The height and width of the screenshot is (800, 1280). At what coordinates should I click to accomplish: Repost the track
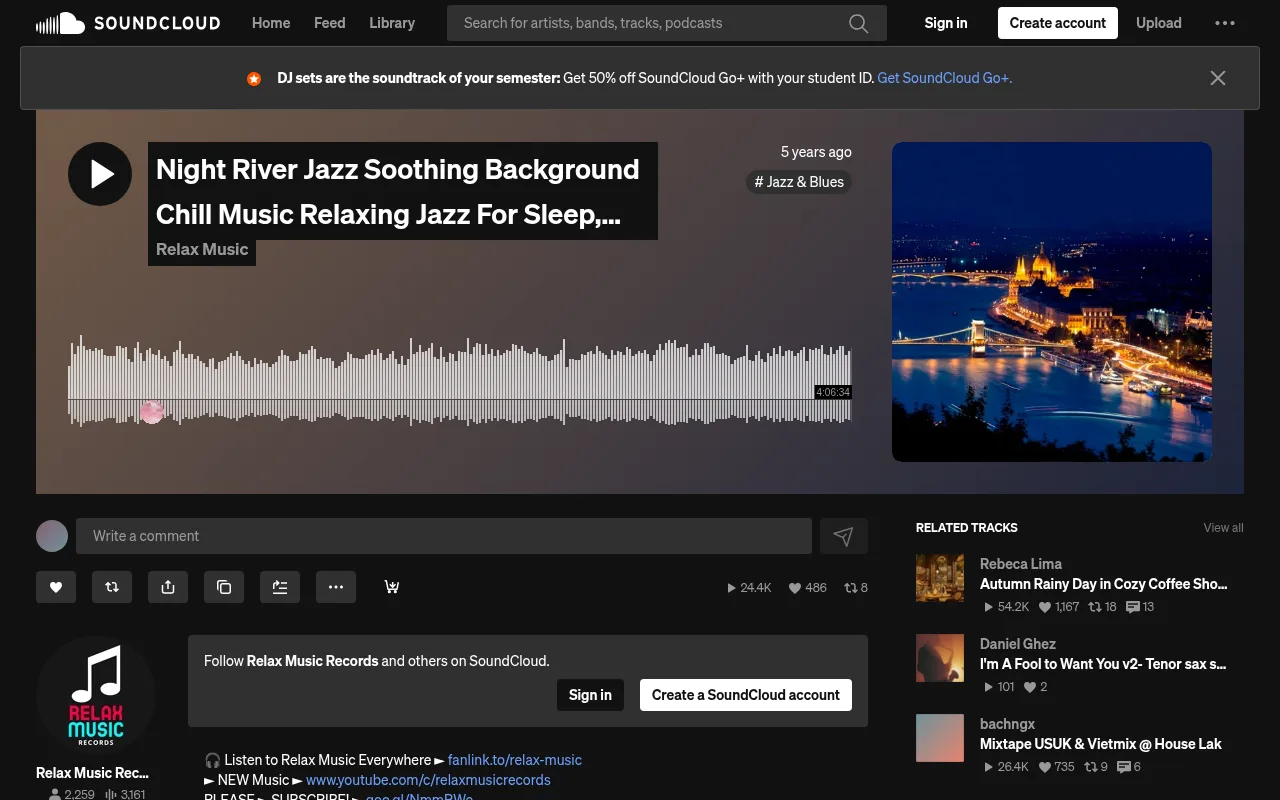pos(112,587)
